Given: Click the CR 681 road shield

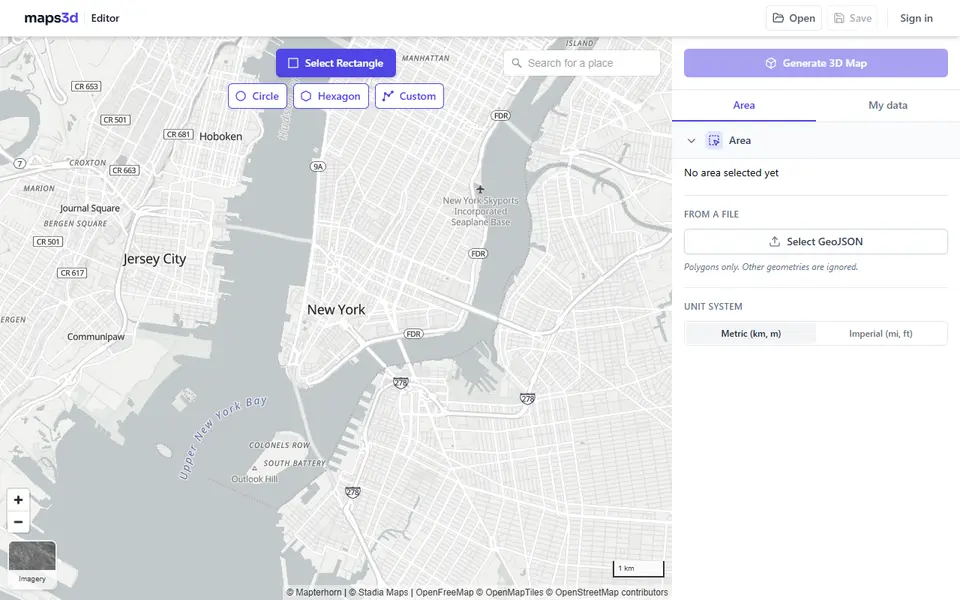Looking at the screenshot, I should coord(179,134).
